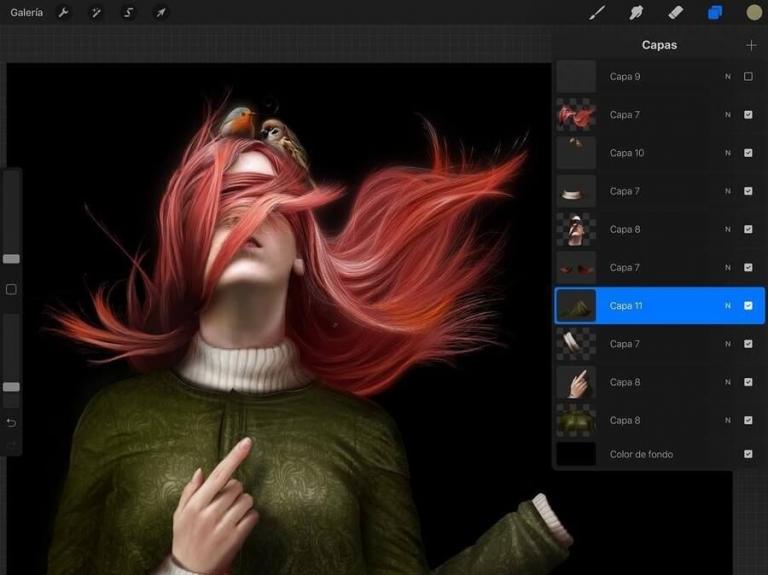Select Capa 7 name beside sleeve cuff thumbnail
Viewport: 768px width, 575px height.
click(x=624, y=344)
